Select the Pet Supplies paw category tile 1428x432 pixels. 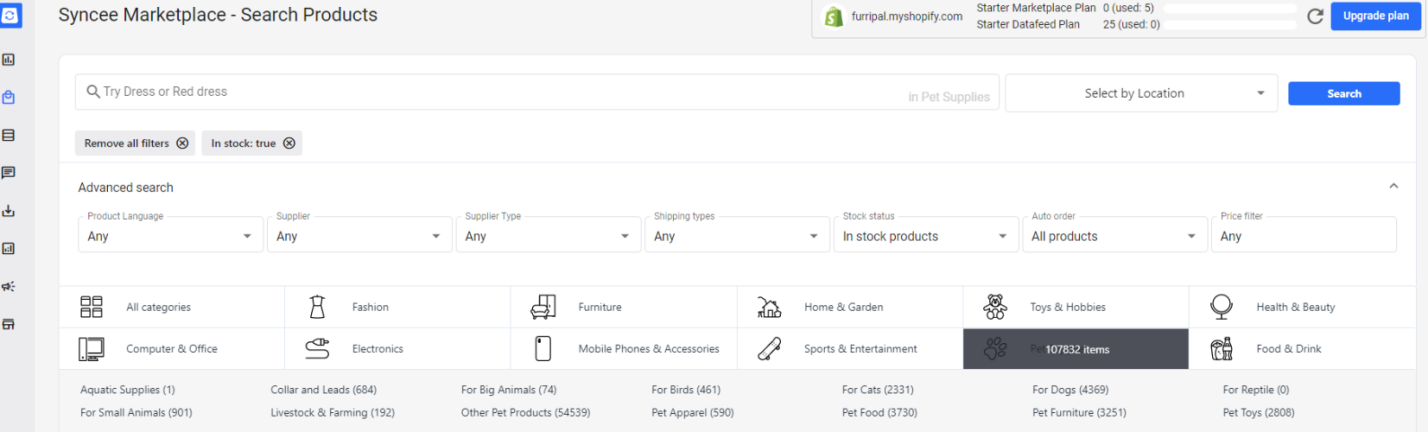click(x=1076, y=349)
